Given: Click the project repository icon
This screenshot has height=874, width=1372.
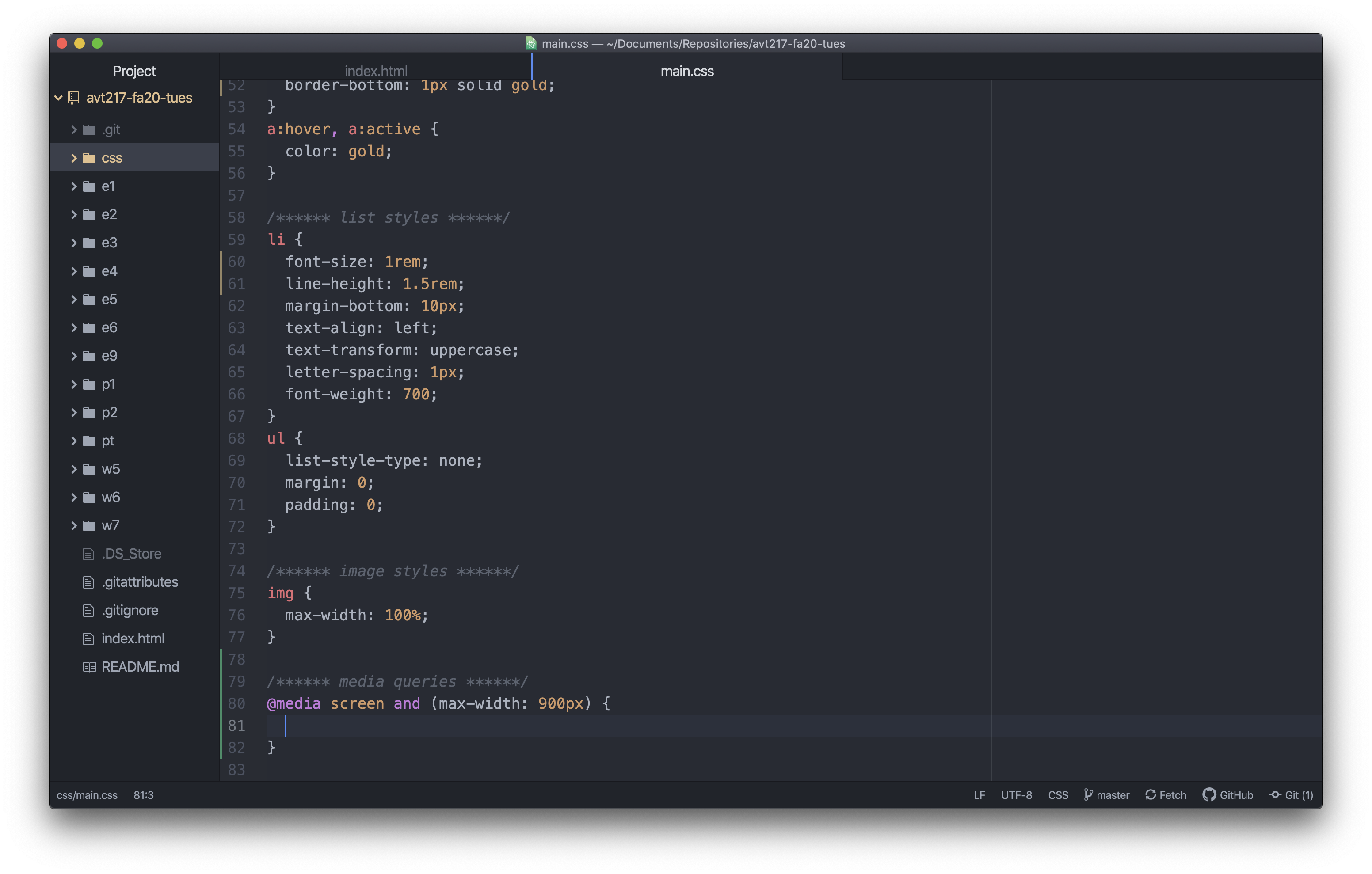Looking at the screenshot, I should [x=73, y=98].
